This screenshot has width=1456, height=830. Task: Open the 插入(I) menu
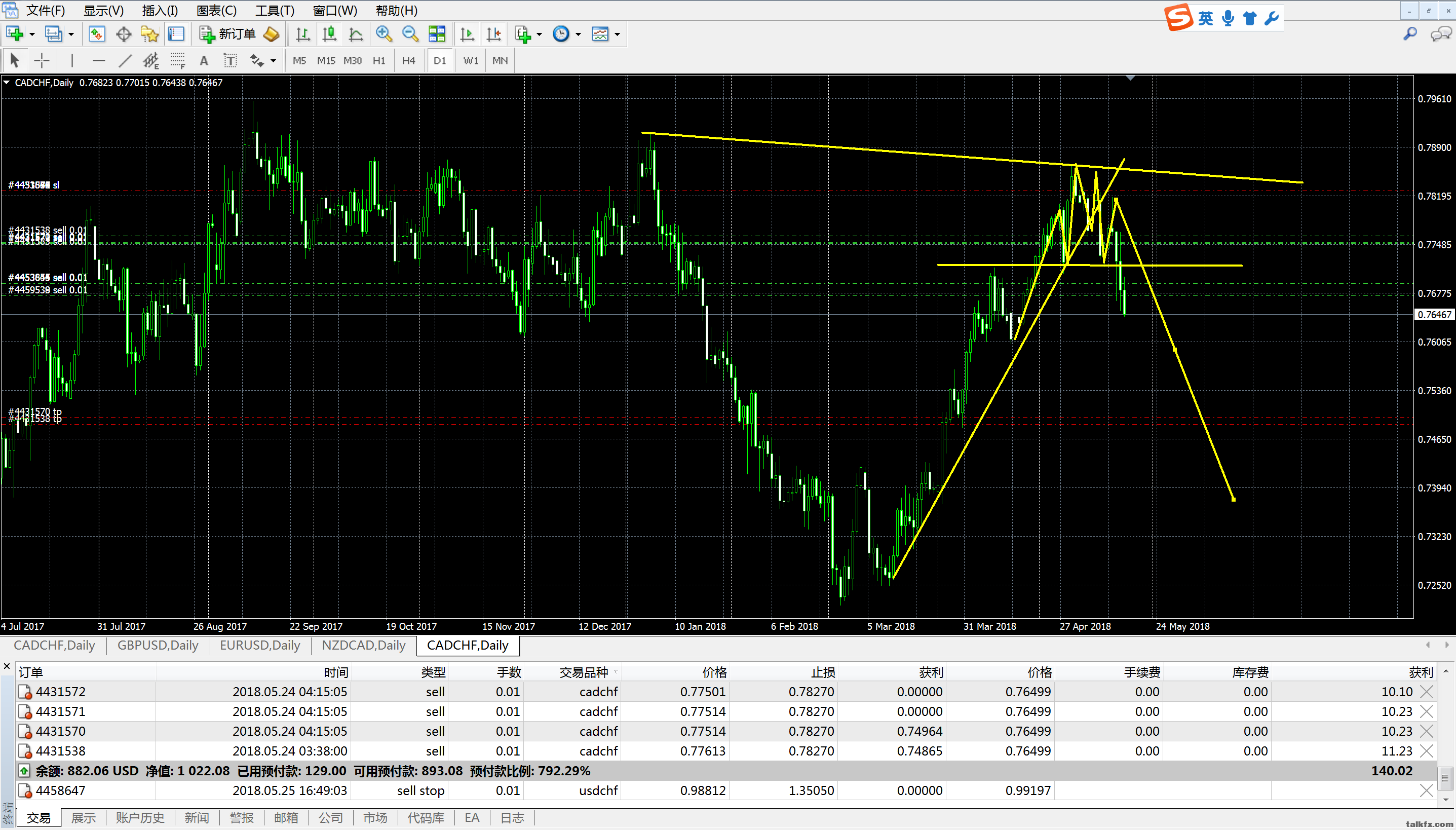[160, 10]
